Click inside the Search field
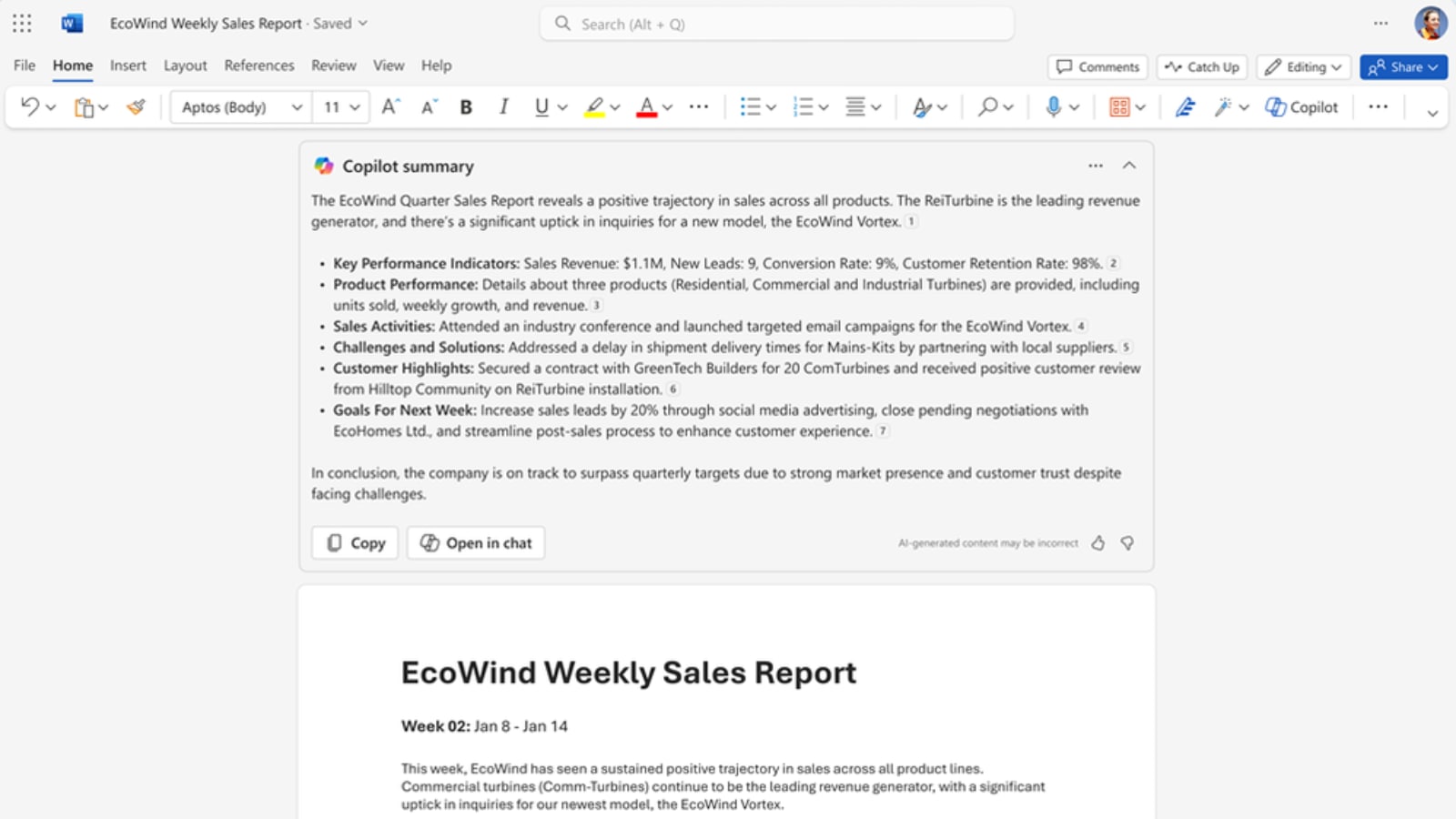The width and height of the screenshot is (1456, 819). pos(776,24)
